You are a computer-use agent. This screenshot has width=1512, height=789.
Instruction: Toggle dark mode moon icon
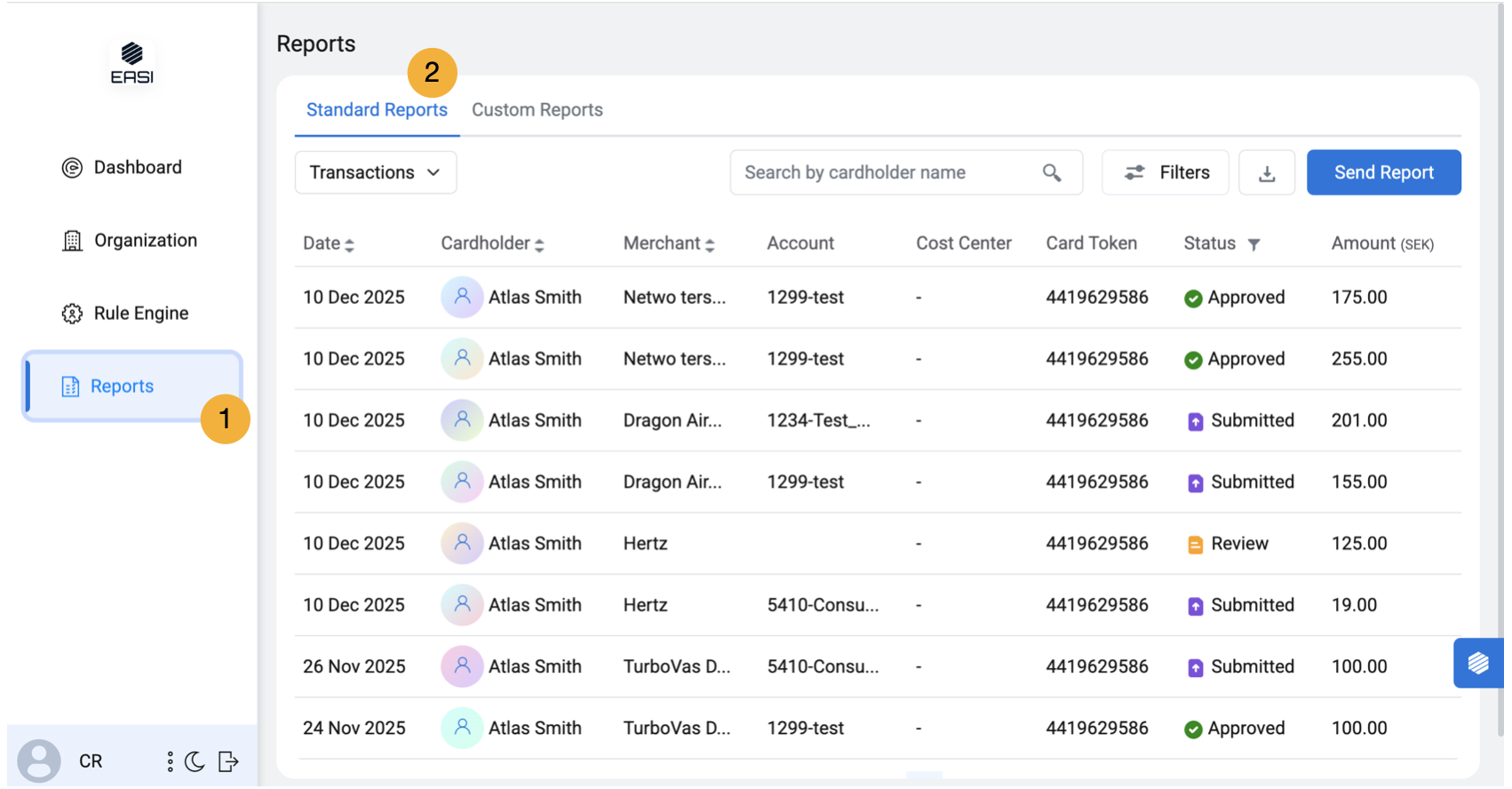(195, 761)
